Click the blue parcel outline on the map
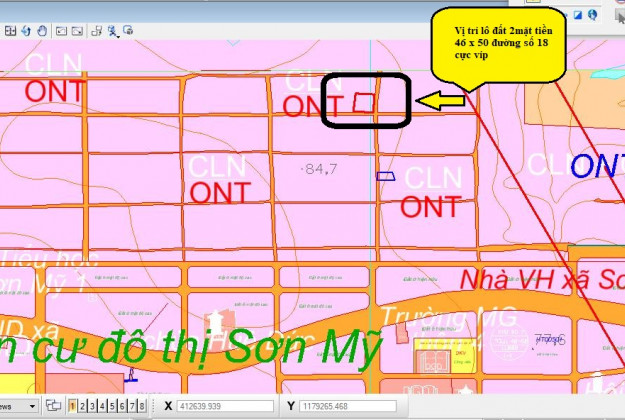This screenshot has height=420, width=625. point(386,176)
